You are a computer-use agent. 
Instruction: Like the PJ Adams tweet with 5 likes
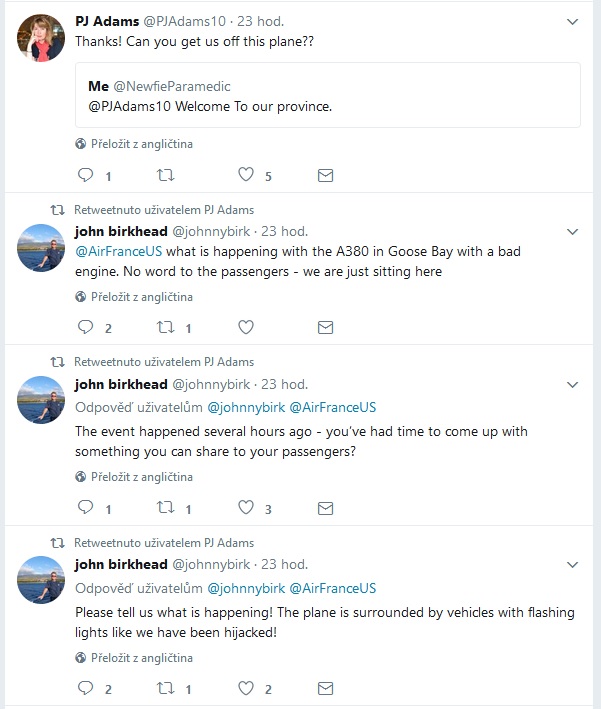pos(246,175)
